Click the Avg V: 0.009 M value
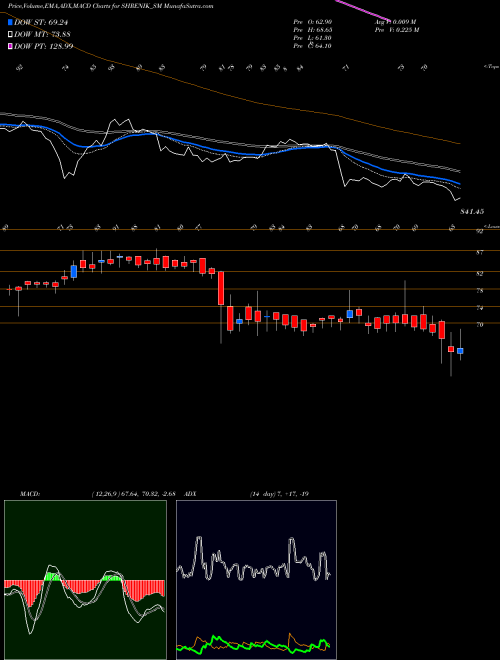This screenshot has height=660, width=500. click(x=396, y=22)
